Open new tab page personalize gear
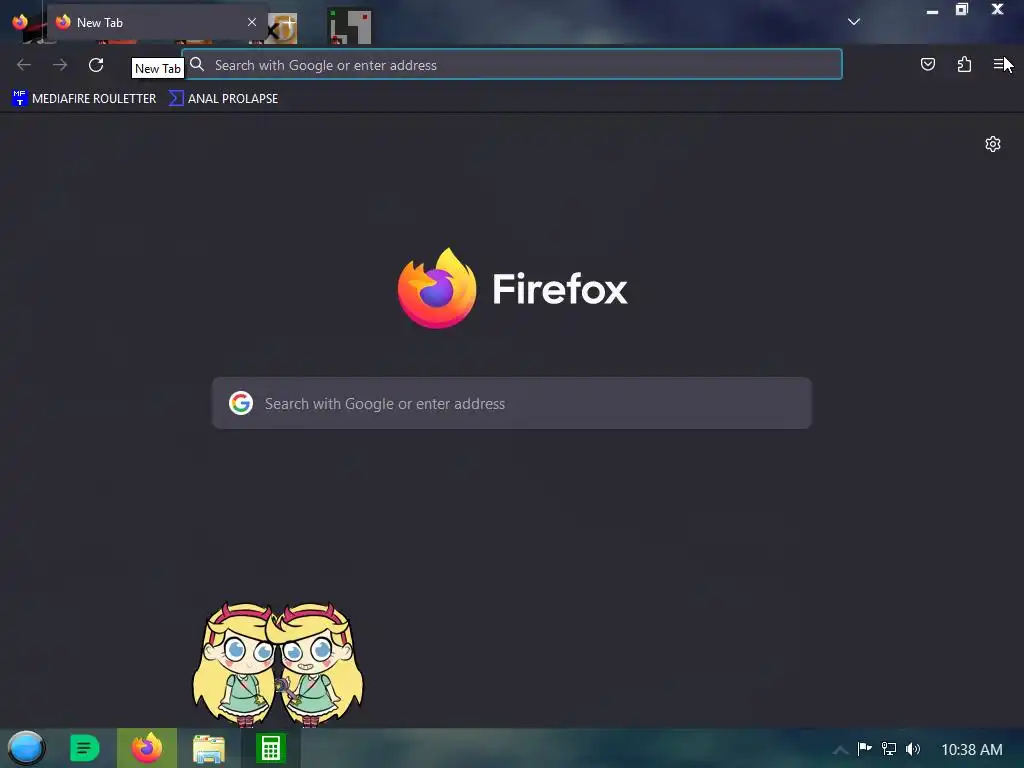This screenshot has width=1024, height=768. pos(993,144)
